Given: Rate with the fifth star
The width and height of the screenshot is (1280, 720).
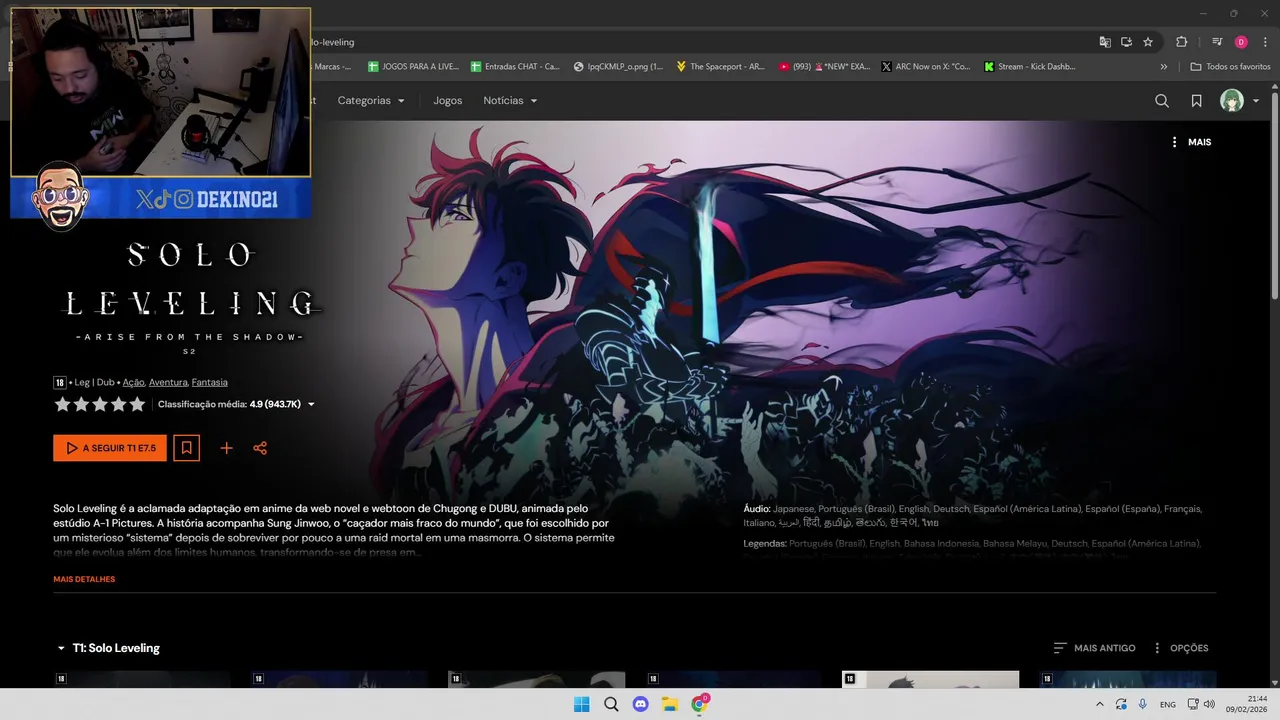Looking at the screenshot, I should pos(137,404).
